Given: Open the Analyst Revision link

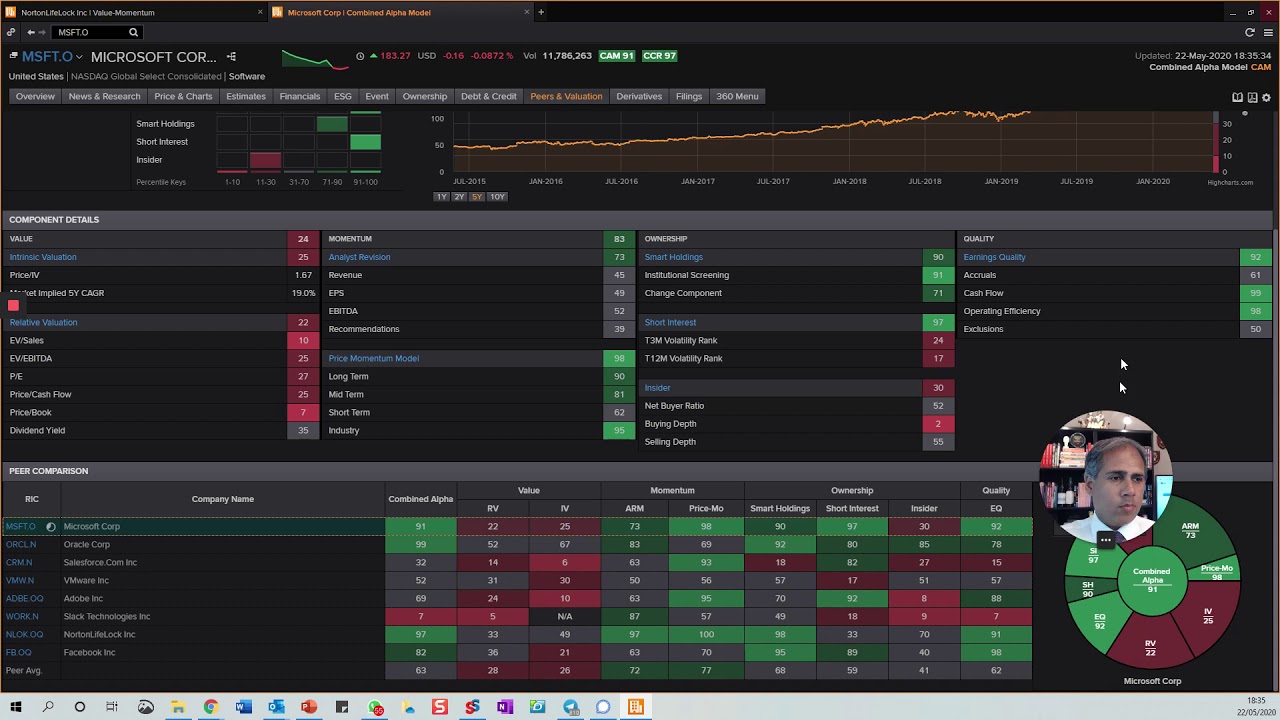Looking at the screenshot, I should point(359,257).
